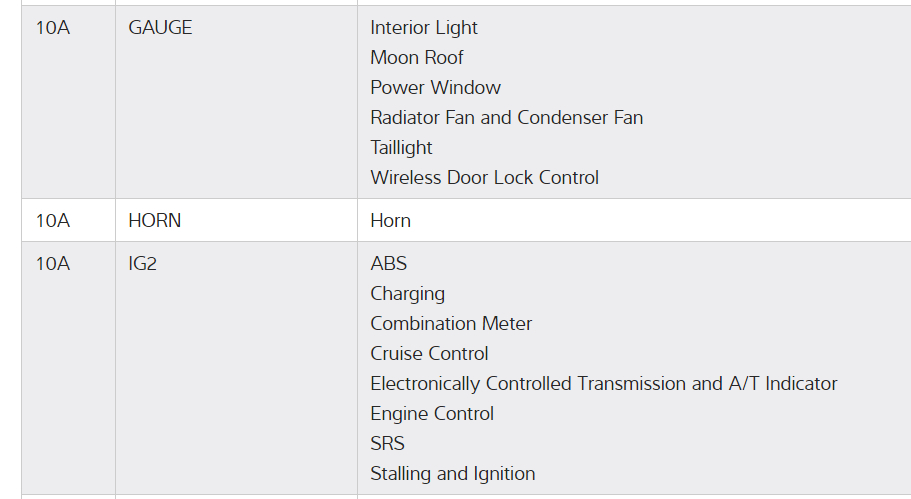Select the uppercase HORN fuse name cell
The image size is (911, 499).
155,221
